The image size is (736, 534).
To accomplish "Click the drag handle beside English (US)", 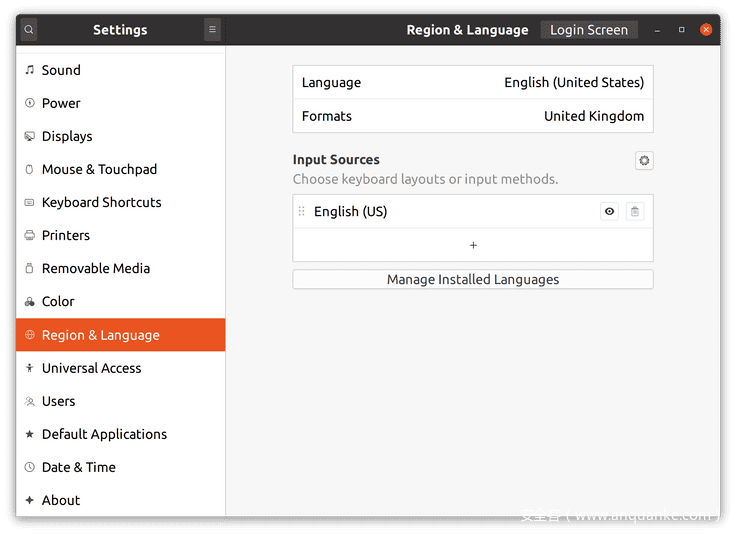I will 302,212.
